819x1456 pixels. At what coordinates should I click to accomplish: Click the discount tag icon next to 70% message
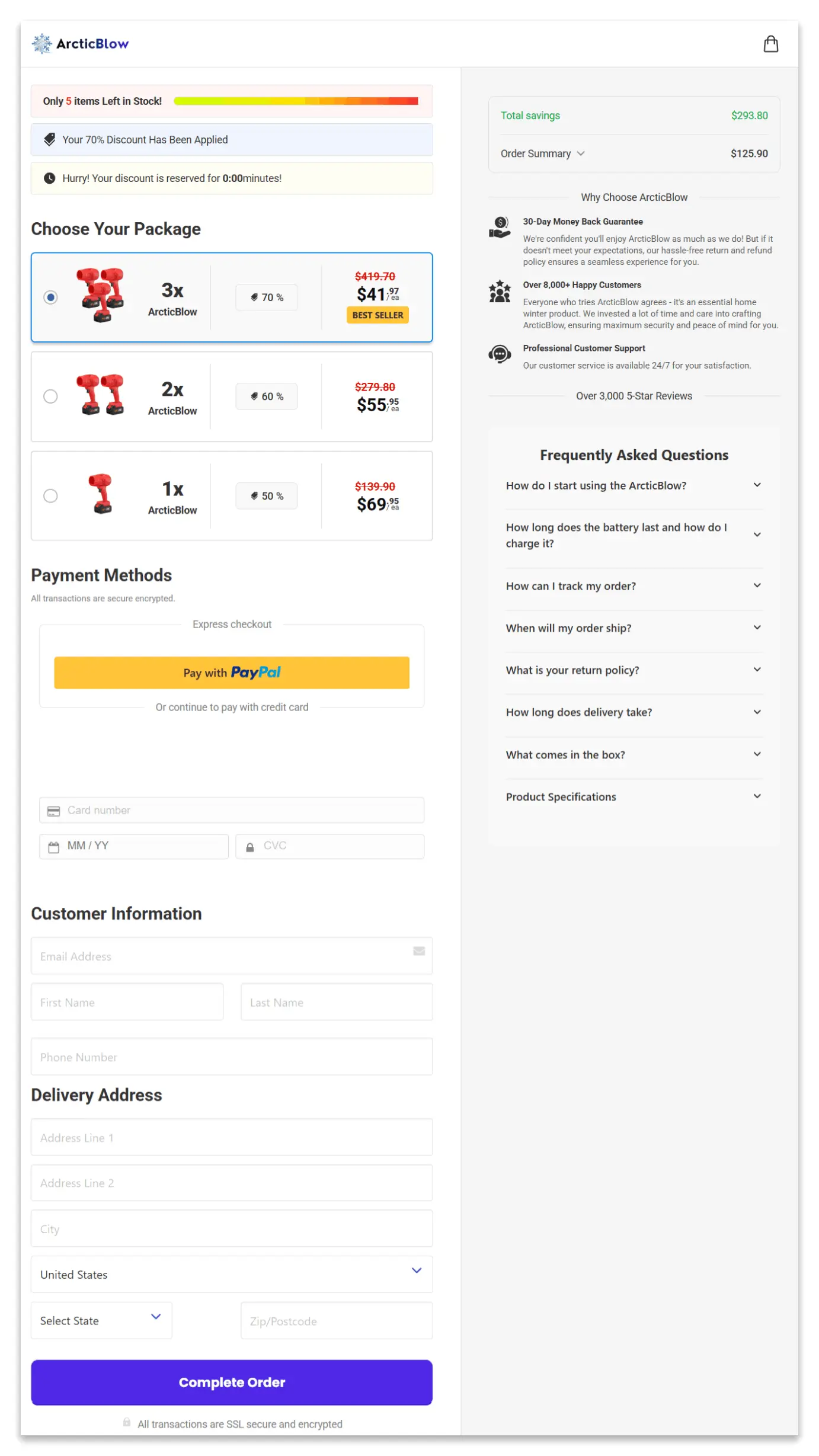(50, 139)
